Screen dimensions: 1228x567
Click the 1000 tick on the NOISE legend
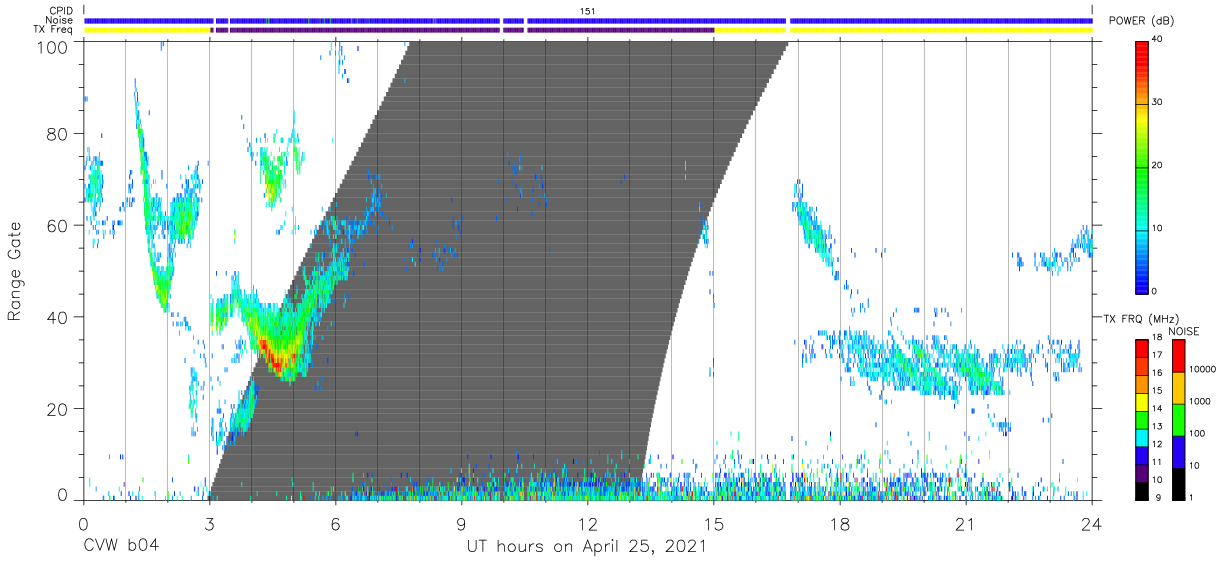1199,401
